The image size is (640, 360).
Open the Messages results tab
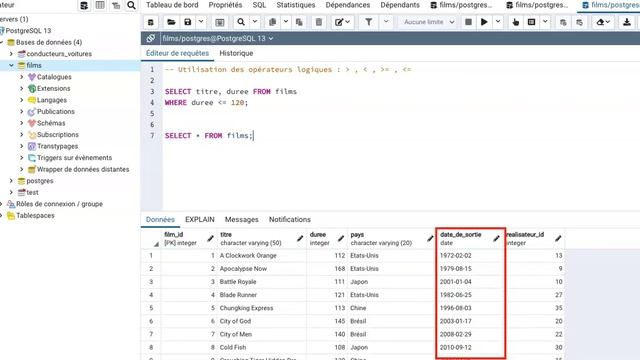242,220
